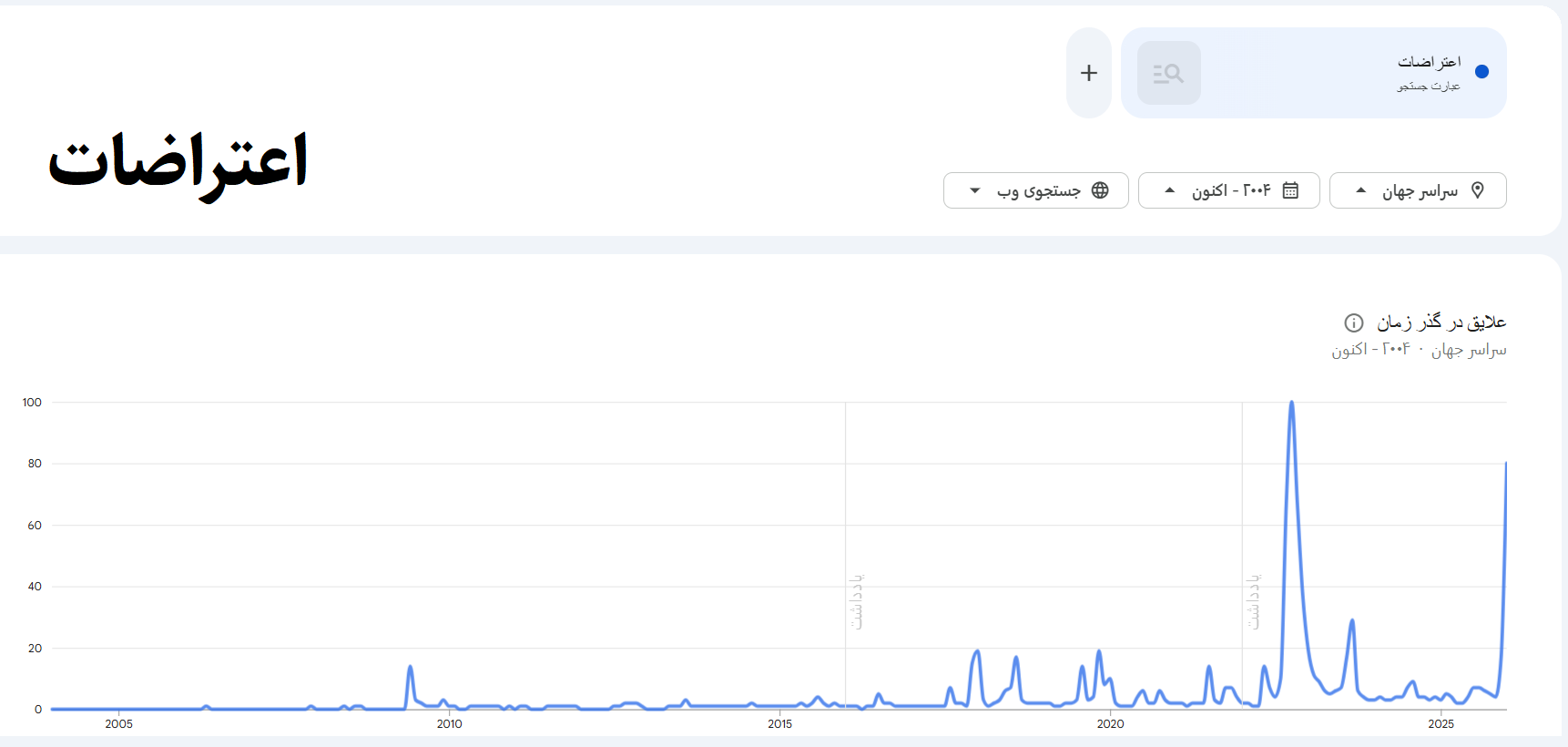The width and height of the screenshot is (1568, 747).
Task: Click the plus icon to add comparison
Action: click(x=1089, y=73)
